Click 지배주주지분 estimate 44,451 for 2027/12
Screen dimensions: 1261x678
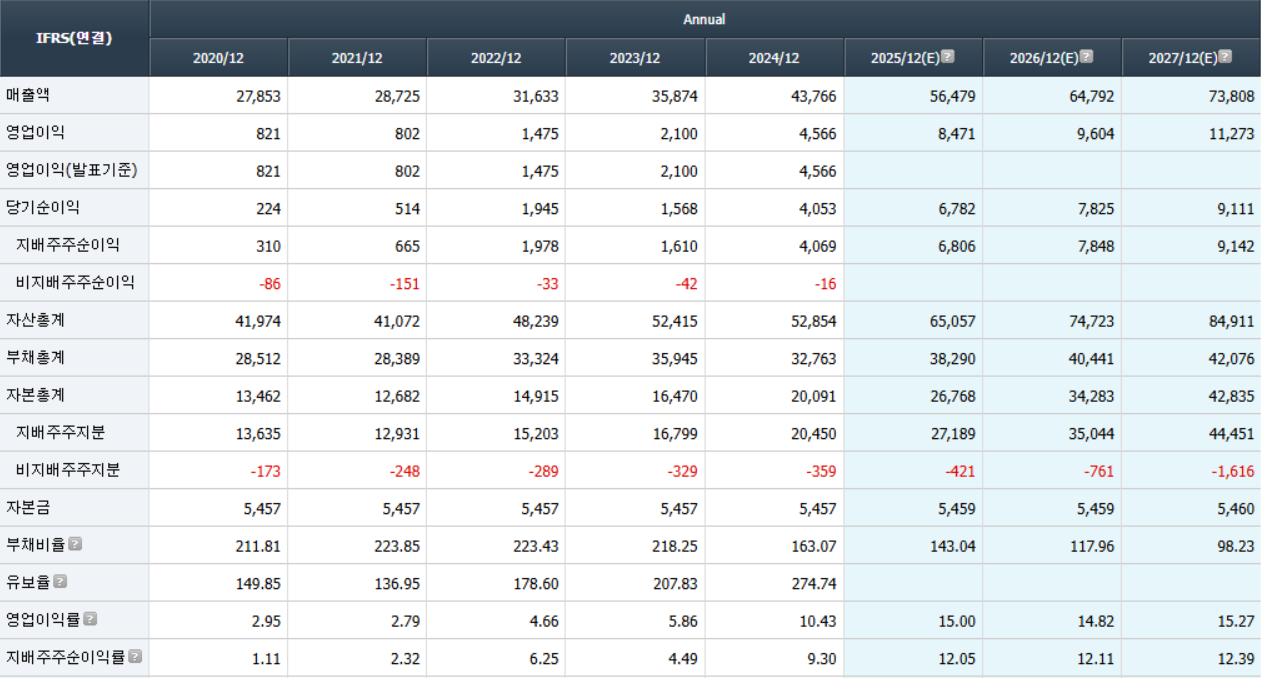click(1230, 433)
